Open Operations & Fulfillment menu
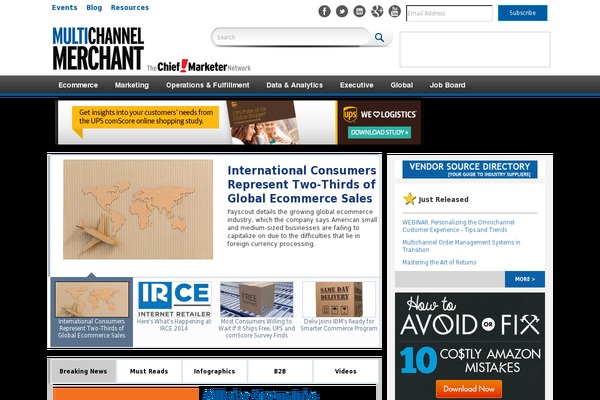 pyautogui.click(x=207, y=85)
